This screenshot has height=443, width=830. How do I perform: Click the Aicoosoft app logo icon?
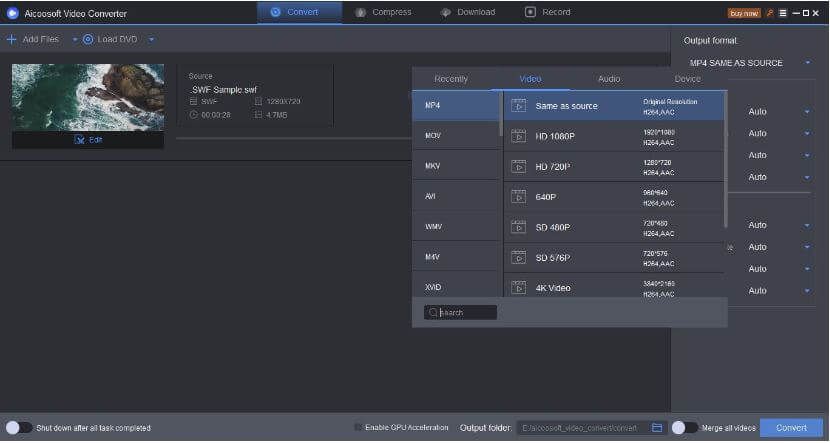(x=13, y=13)
